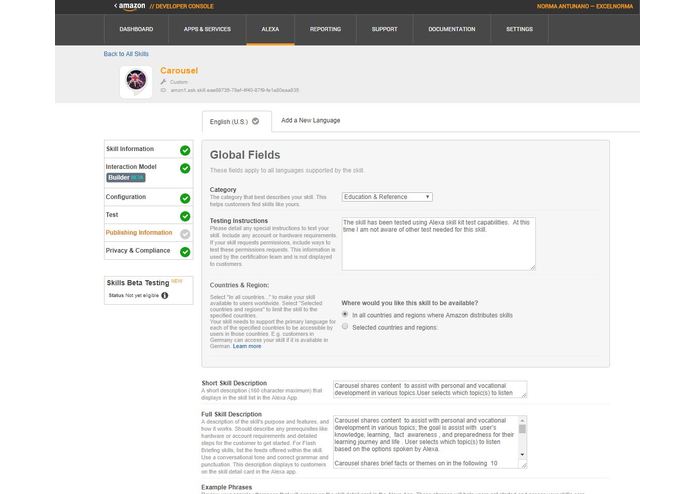Open Interaction Model section
This screenshot has width=695, height=494.
click(x=131, y=167)
